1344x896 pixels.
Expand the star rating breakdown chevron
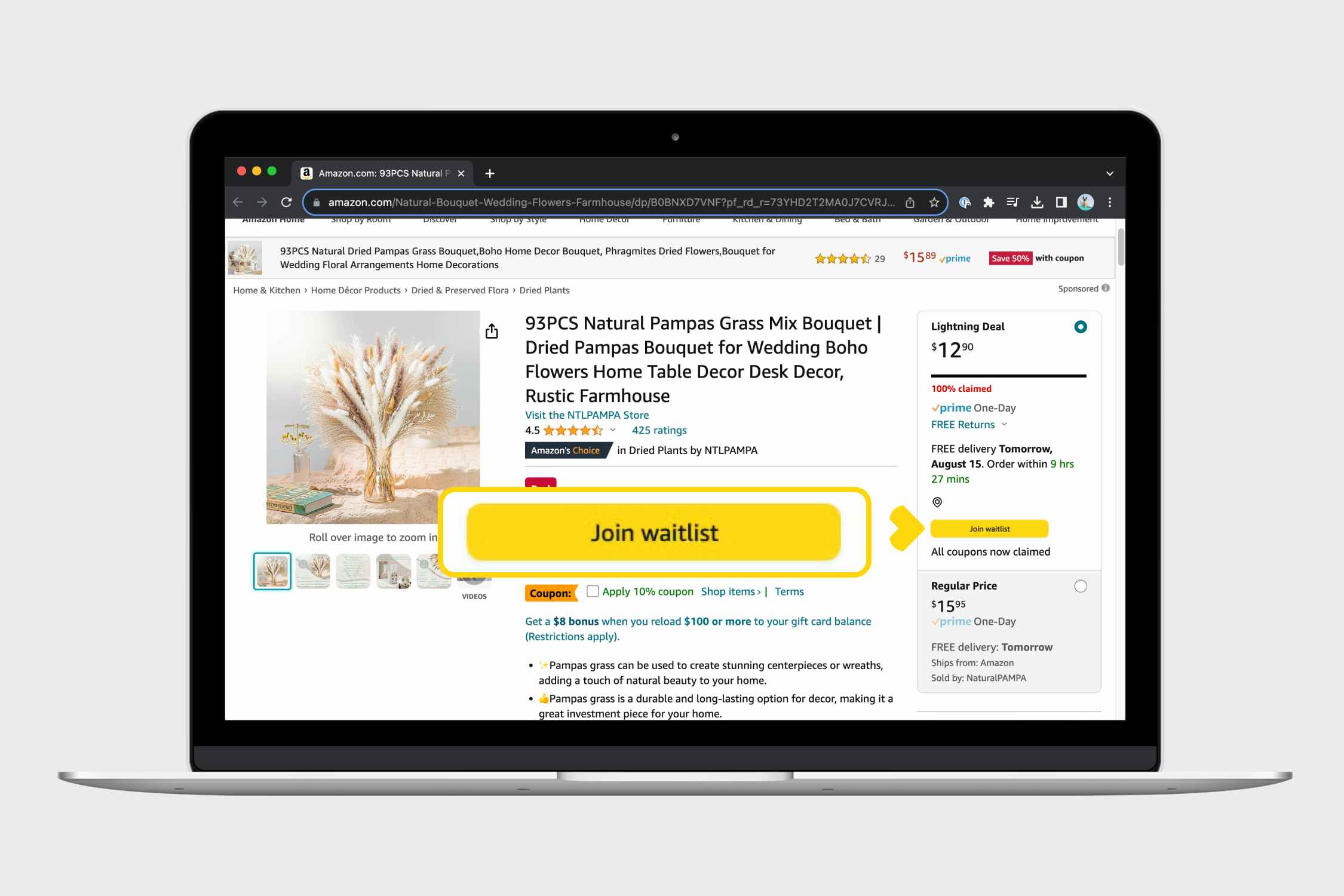613,430
